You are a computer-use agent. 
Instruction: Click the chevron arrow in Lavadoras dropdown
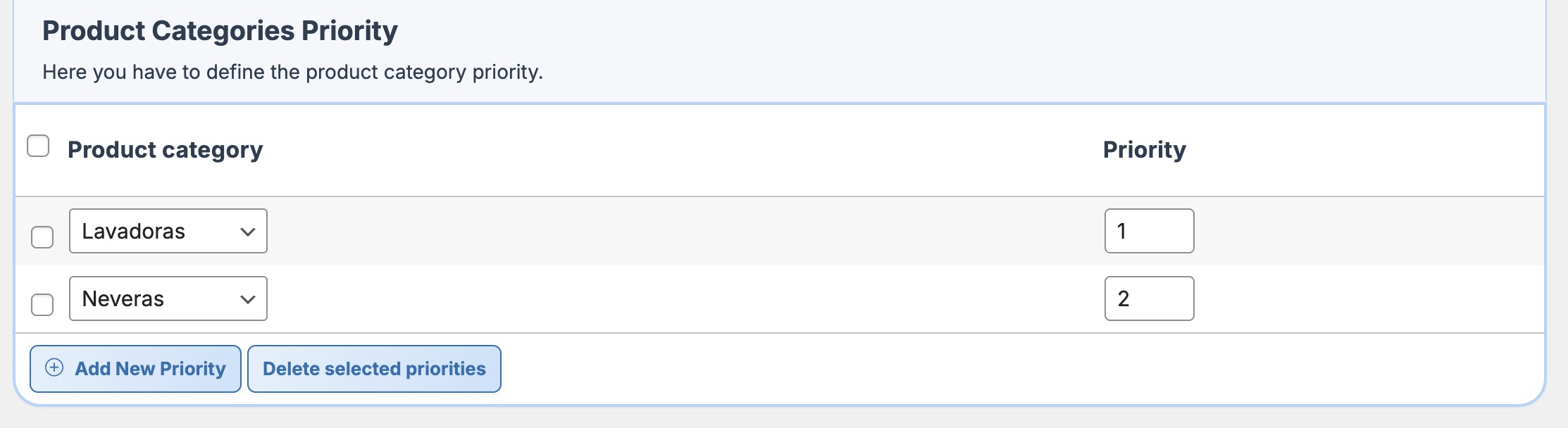(247, 232)
